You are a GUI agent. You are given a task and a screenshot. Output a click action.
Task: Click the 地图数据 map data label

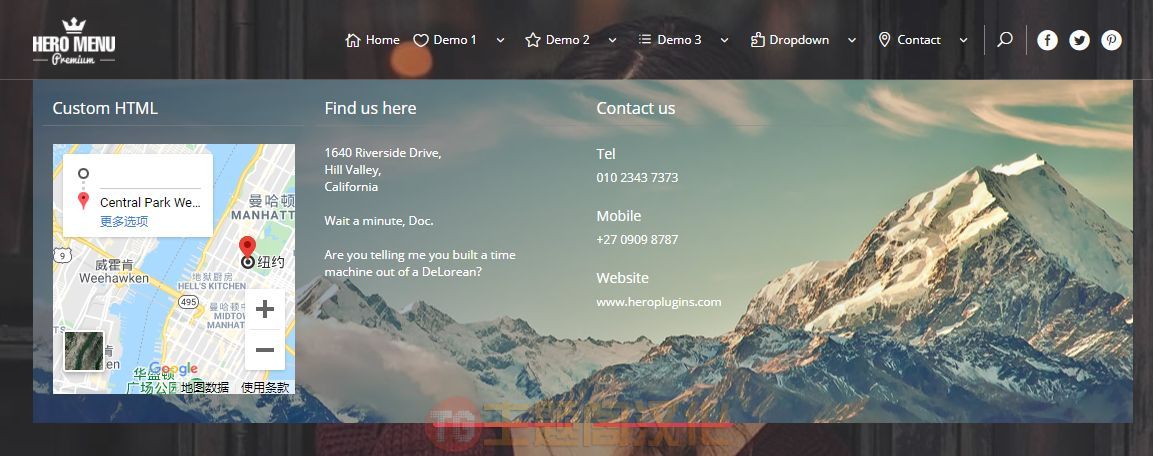(205, 388)
